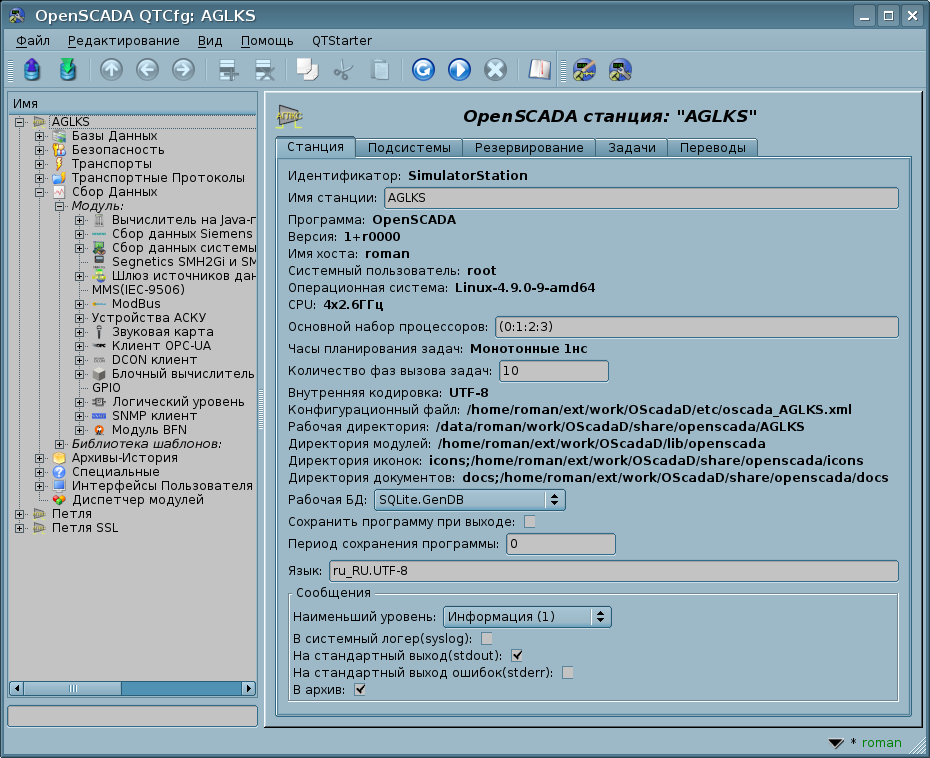This screenshot has height=758, width=930.
Task: Collapse the Модуль: tree node
Action: pyautogui.click(x=59, y=206)
